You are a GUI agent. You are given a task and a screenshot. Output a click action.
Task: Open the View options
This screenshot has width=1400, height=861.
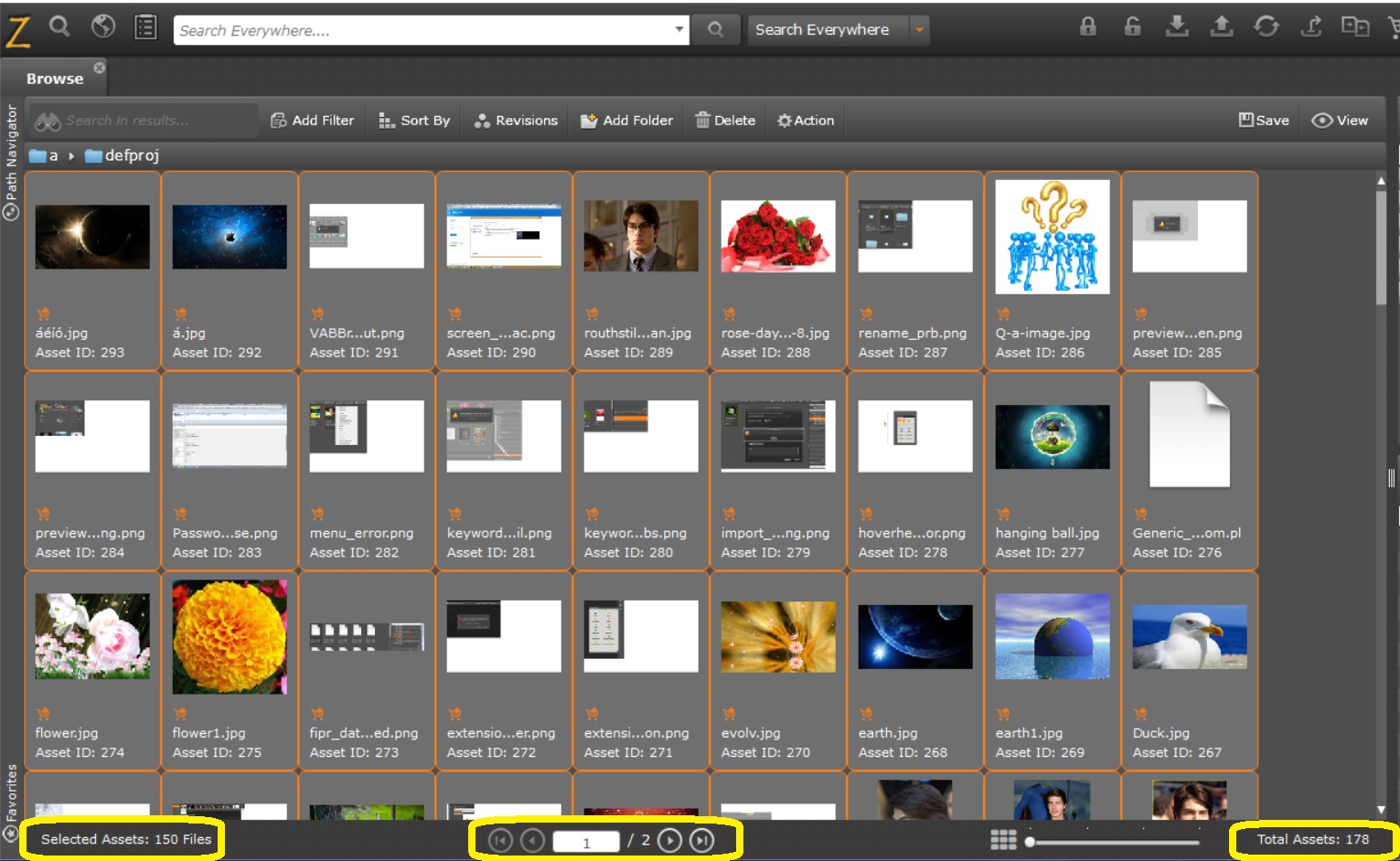(x=1340, y=121)
